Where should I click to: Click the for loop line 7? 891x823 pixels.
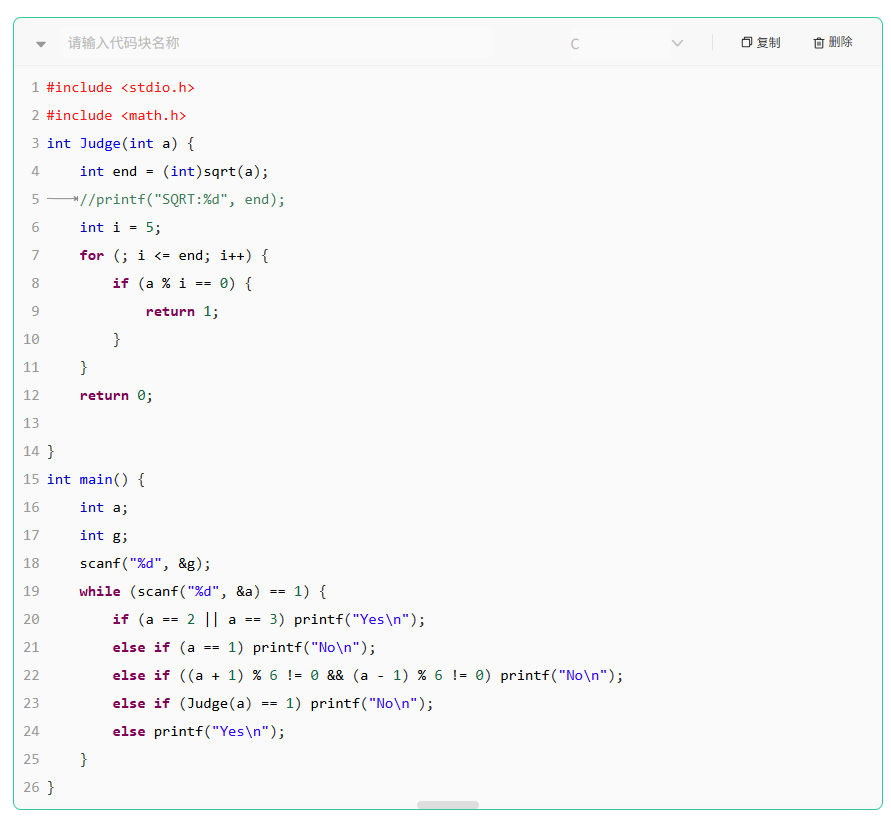(174, 255)
